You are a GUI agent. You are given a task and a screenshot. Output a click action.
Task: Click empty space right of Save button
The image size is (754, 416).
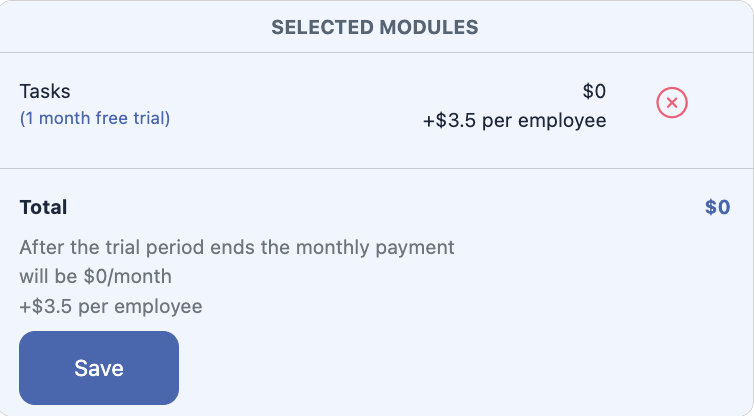point(450,368)
